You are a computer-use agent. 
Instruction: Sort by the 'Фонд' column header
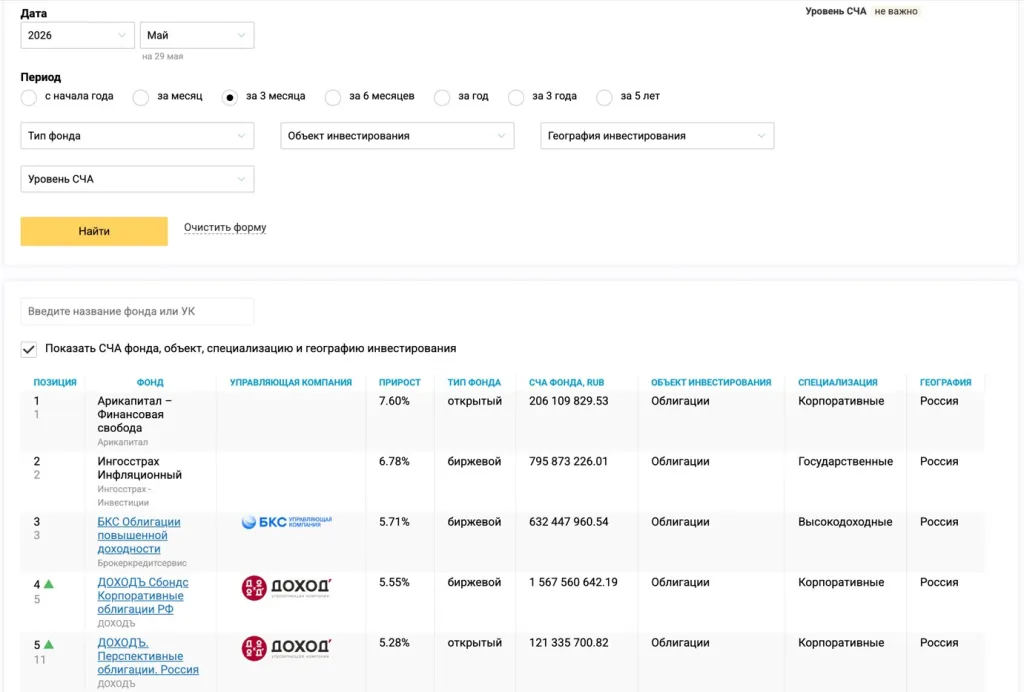click(x=150, y=382)
